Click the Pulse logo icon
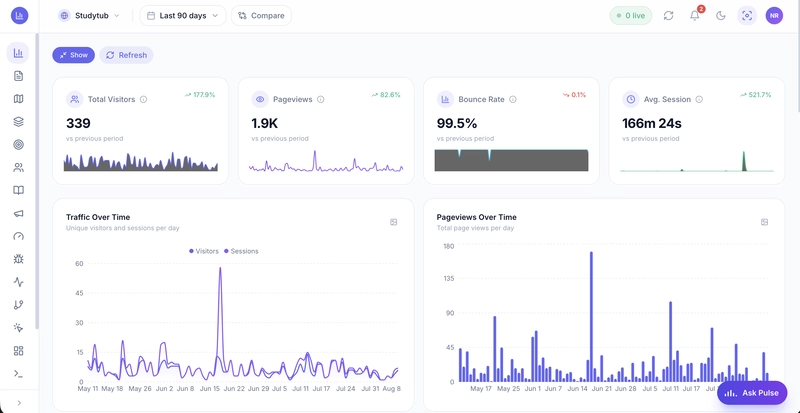This screenshot has width=800, height=413. (x=19, y=15)
